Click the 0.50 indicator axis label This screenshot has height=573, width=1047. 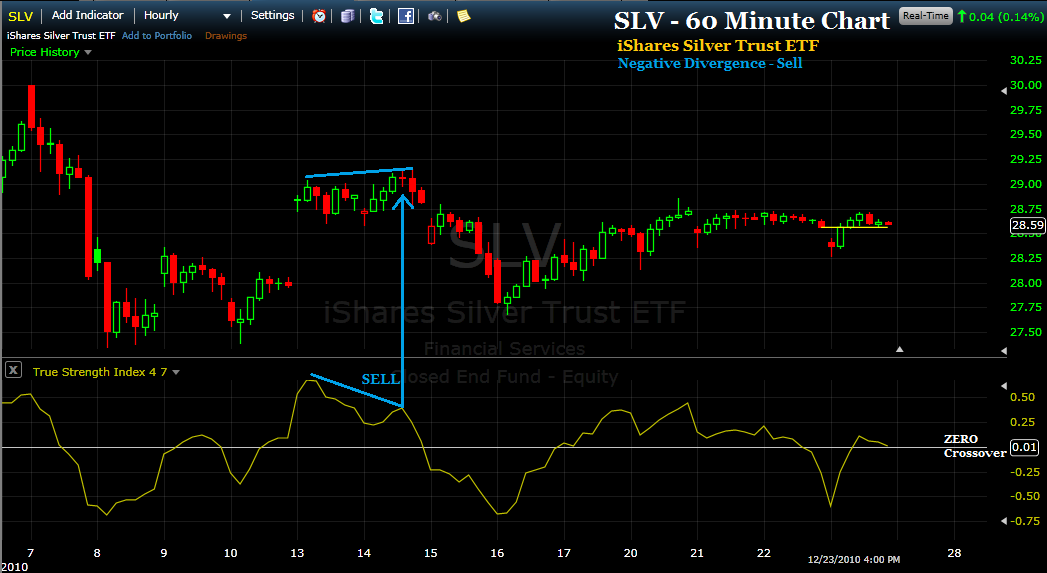[1022, 397]
